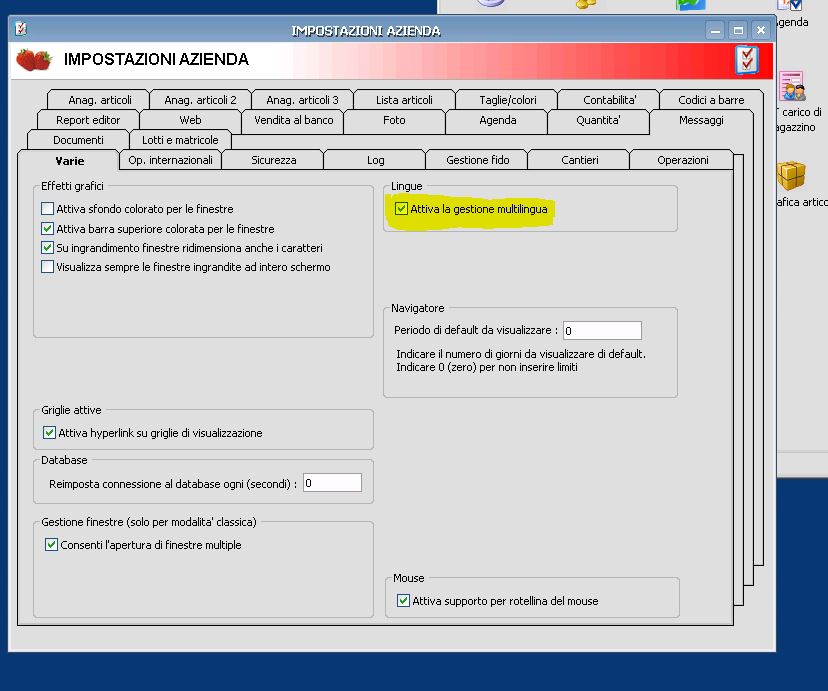Switch to Vendita al banco tab

coord(294,120)
